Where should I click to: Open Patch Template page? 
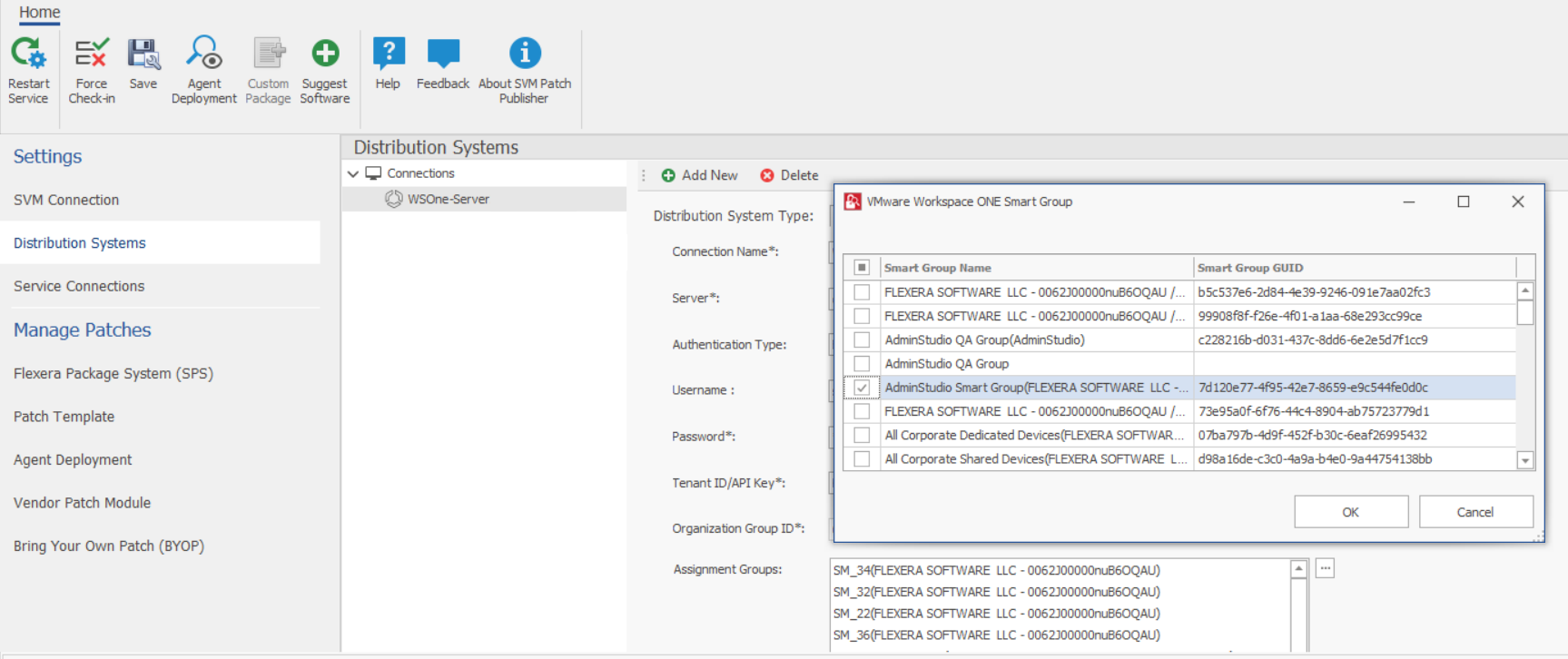64,417
